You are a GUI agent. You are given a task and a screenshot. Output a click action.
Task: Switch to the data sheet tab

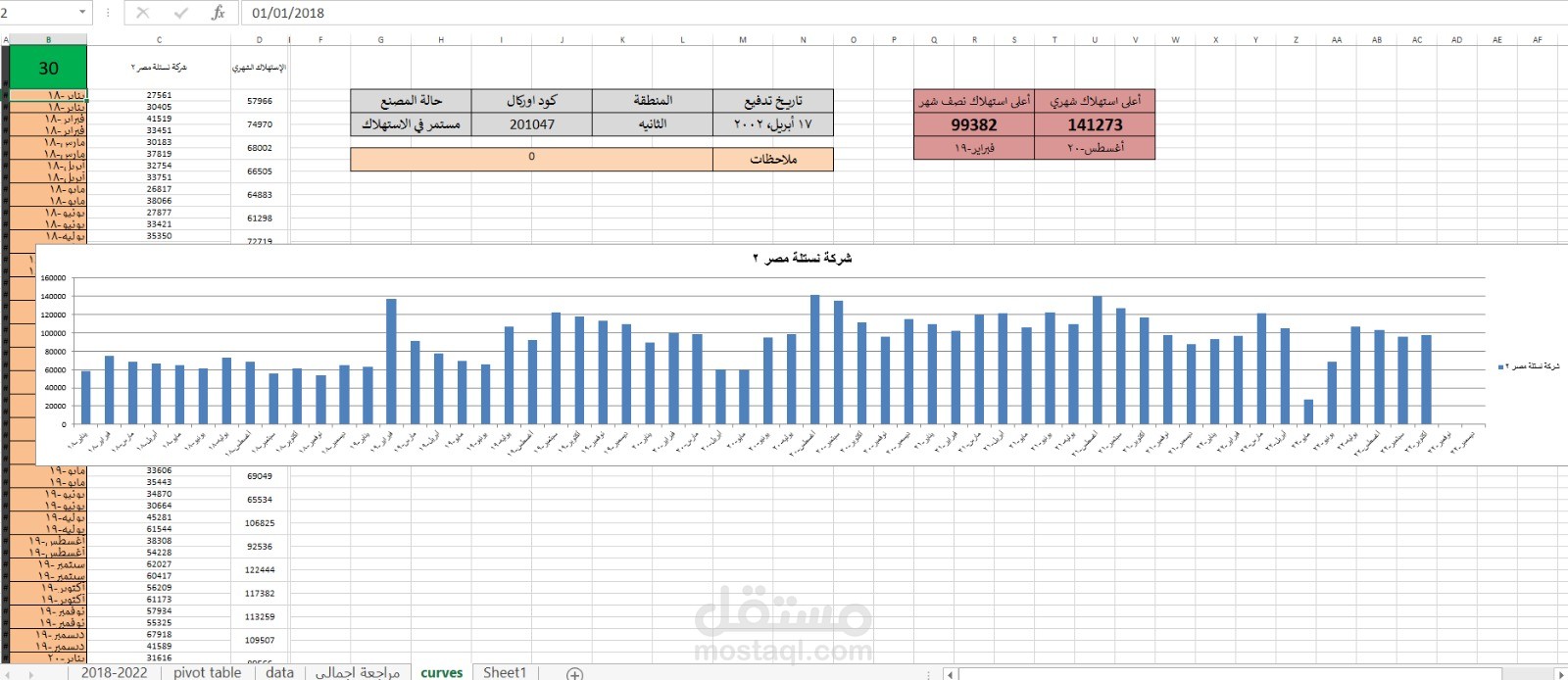coord(279,672)
